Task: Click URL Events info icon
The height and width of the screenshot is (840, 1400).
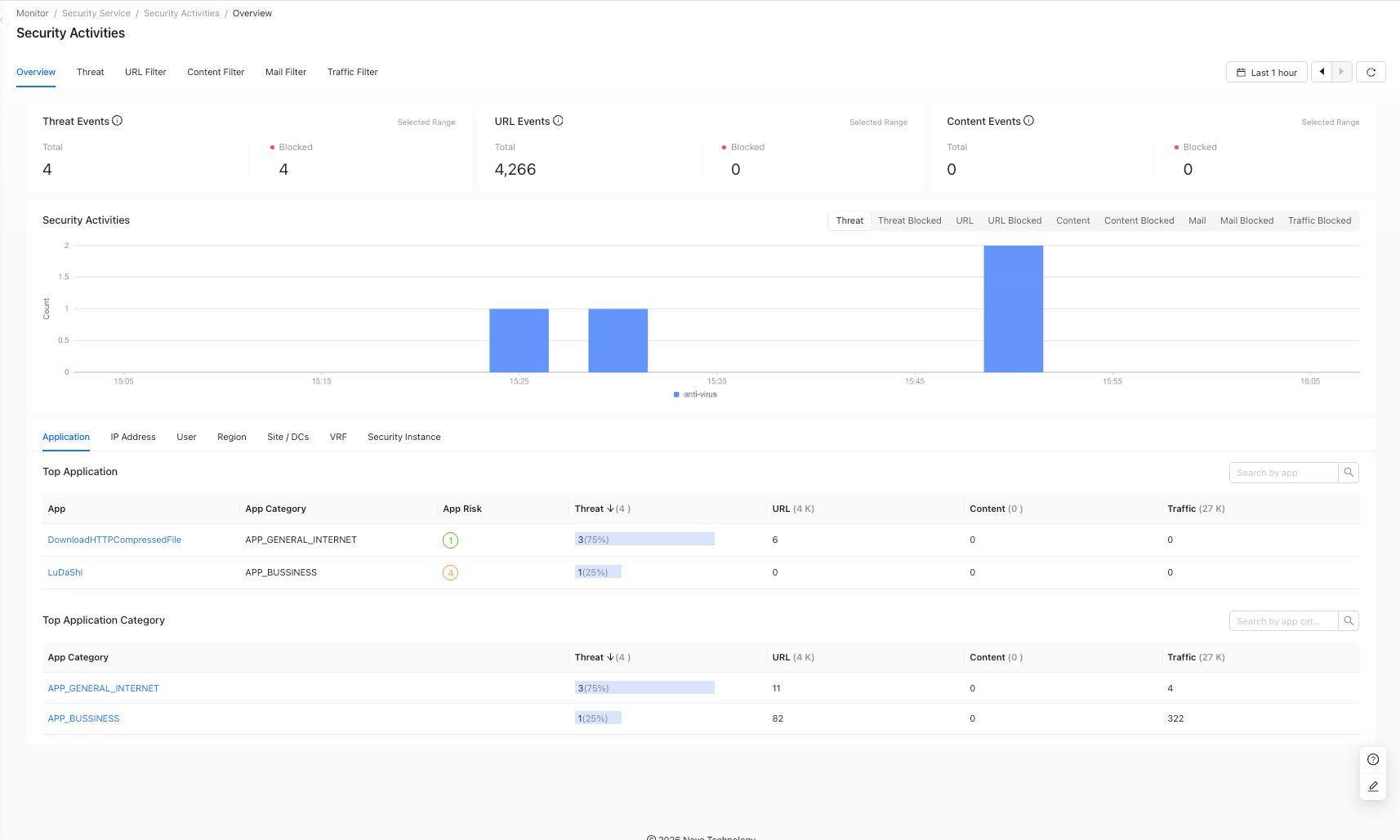Action: pos(558,121)
